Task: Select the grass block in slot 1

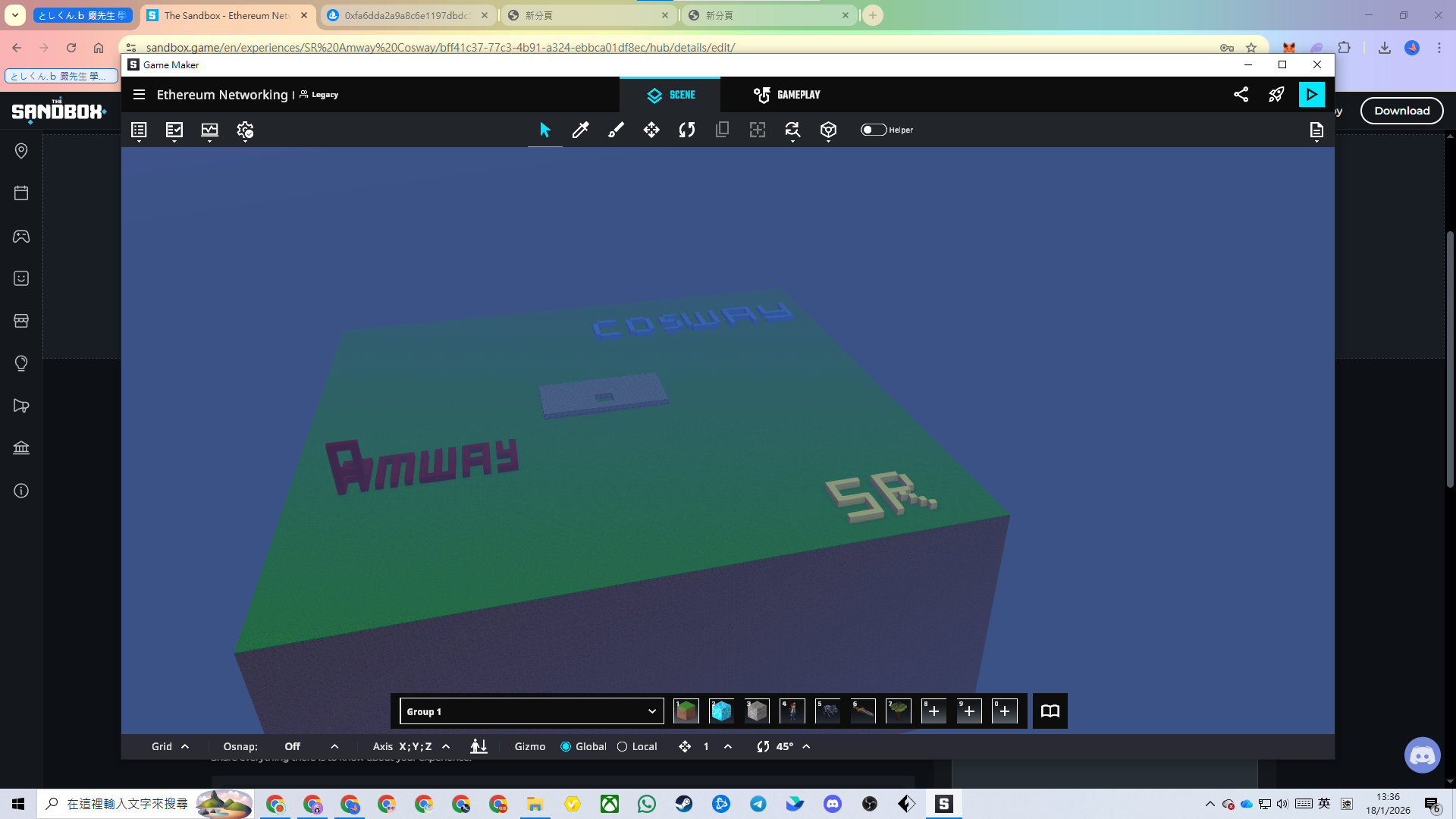Action: [686, 711]
